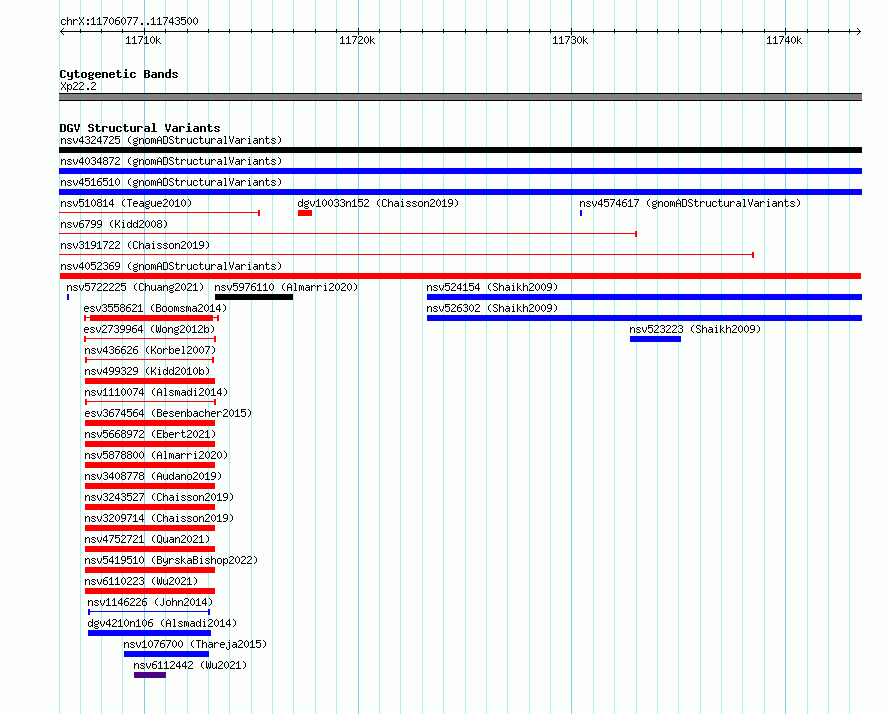890x714 pixels.
Task: Select nsv499329 (Kidd2010b) label
Action: 147,371
